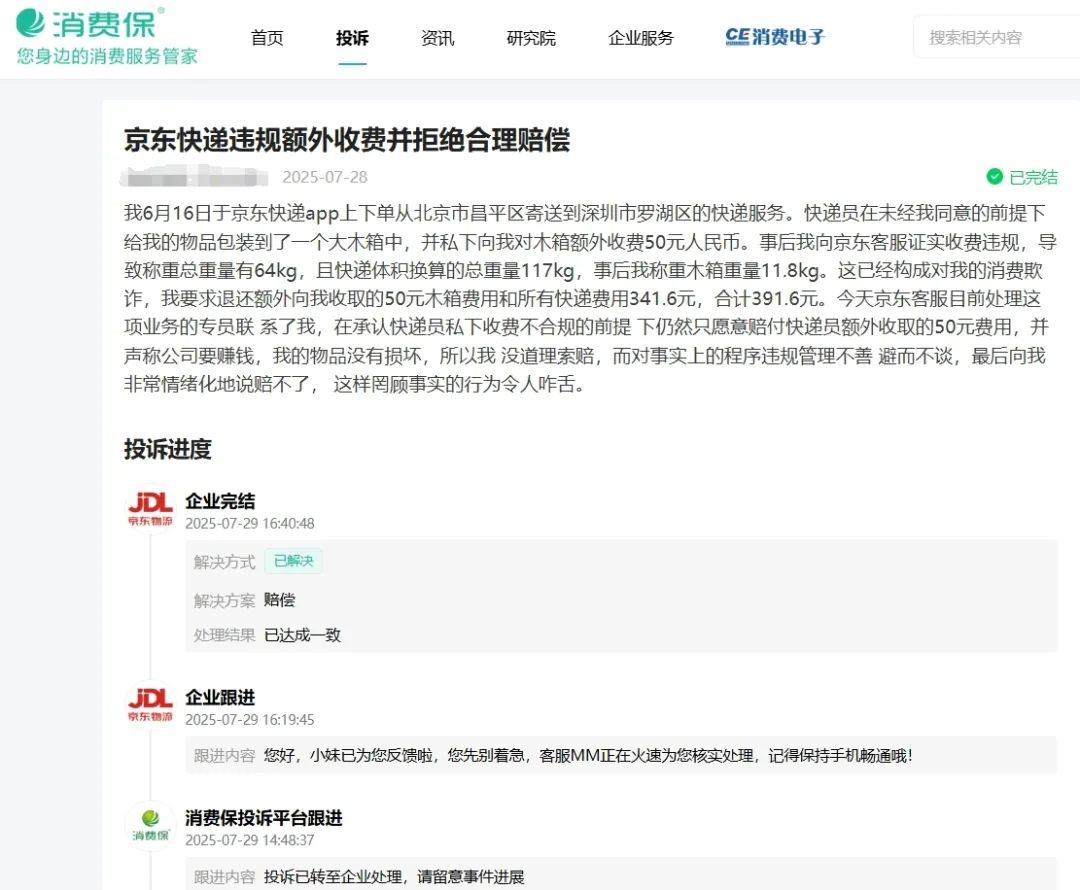Click the timestamp 2025-07-29 16:40:48
Screen dimensions: 1080x890
click(x=250, y=524)
